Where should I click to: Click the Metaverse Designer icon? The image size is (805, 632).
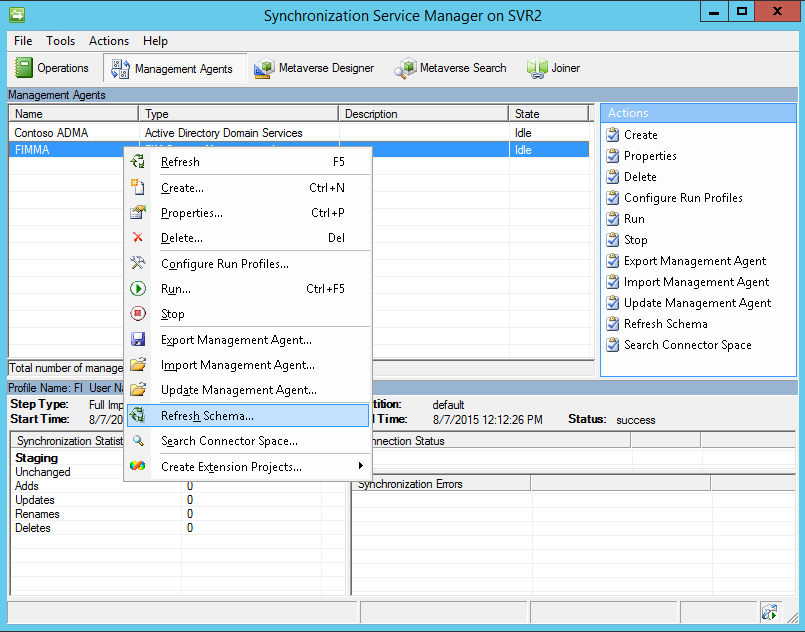coord(264,68)
